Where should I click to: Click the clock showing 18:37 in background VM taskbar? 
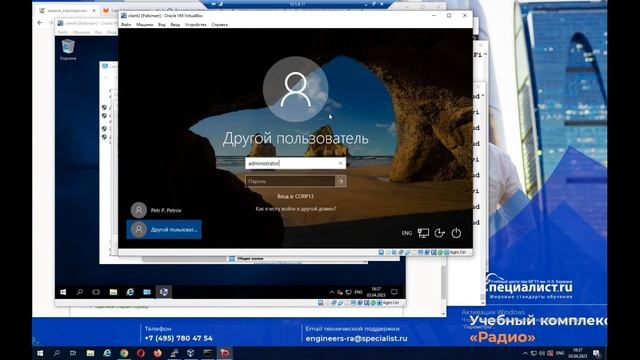pos(376,292)
